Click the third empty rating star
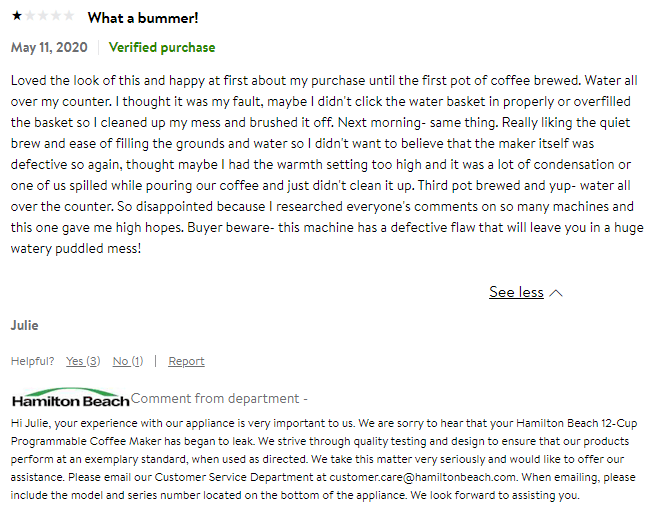Screen dimensions: 672x514 click(x=42, y=17)
